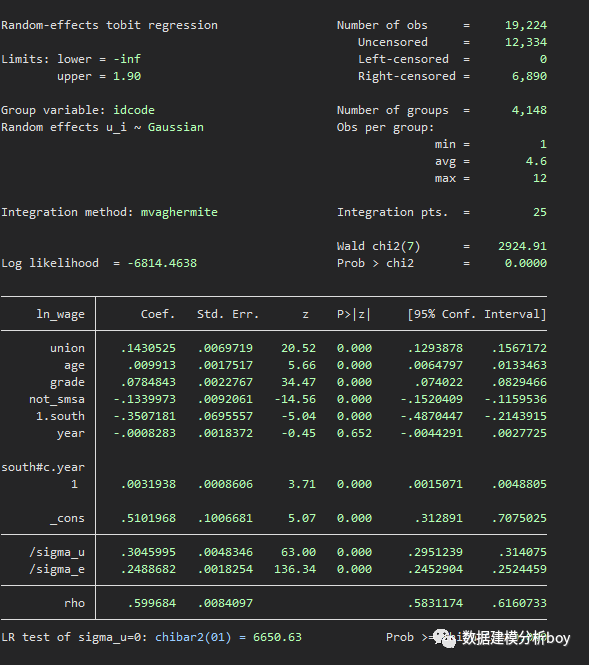Select the 'grade' variable row label
The width and height of the screenshot is (589, 665).
[x=67, y=383]
